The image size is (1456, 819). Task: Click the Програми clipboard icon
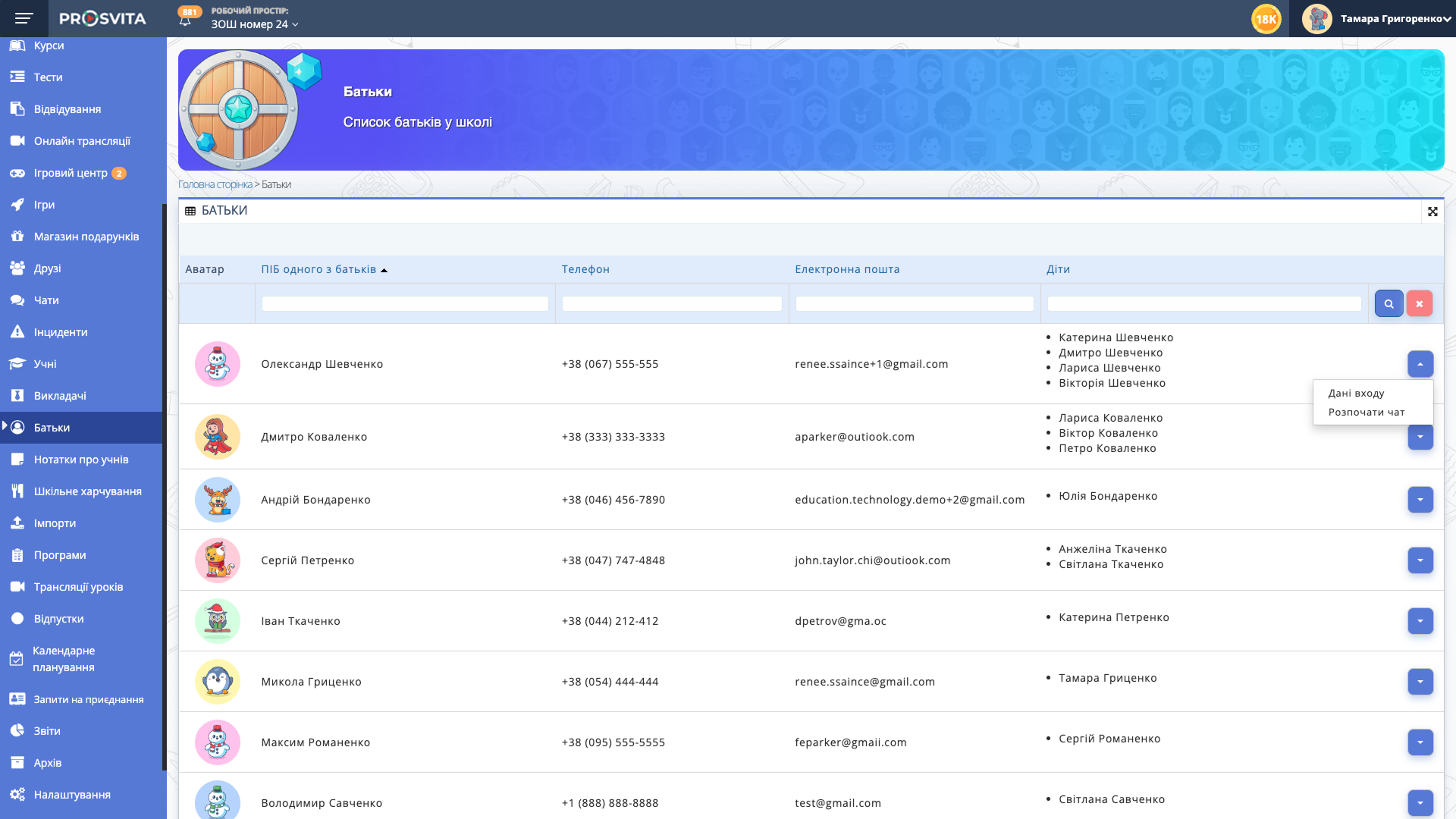click(x=17, y=555)
